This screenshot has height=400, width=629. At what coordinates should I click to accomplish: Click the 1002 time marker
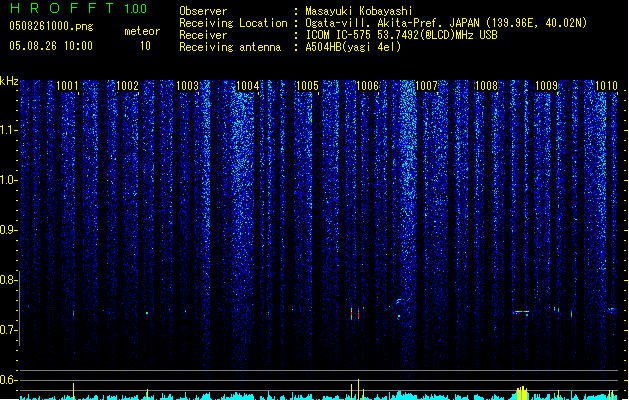(x=127, y=86)
